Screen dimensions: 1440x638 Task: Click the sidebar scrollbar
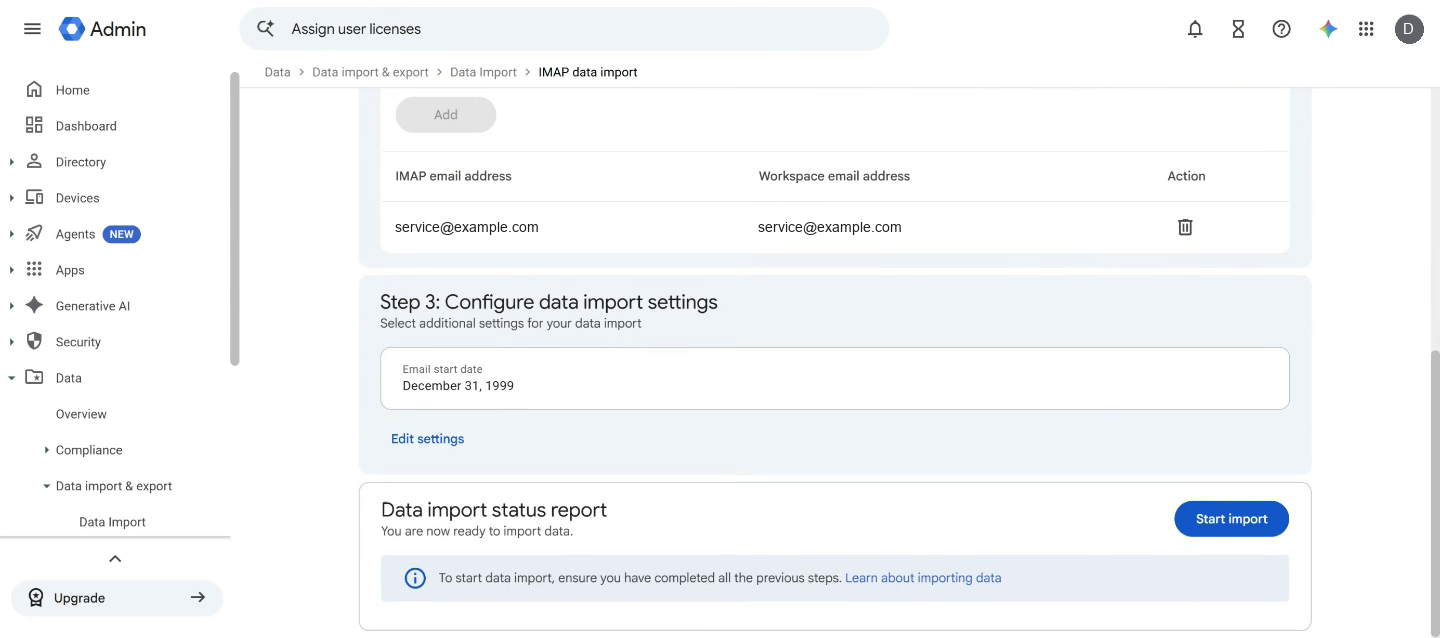(x=235, y=218)
